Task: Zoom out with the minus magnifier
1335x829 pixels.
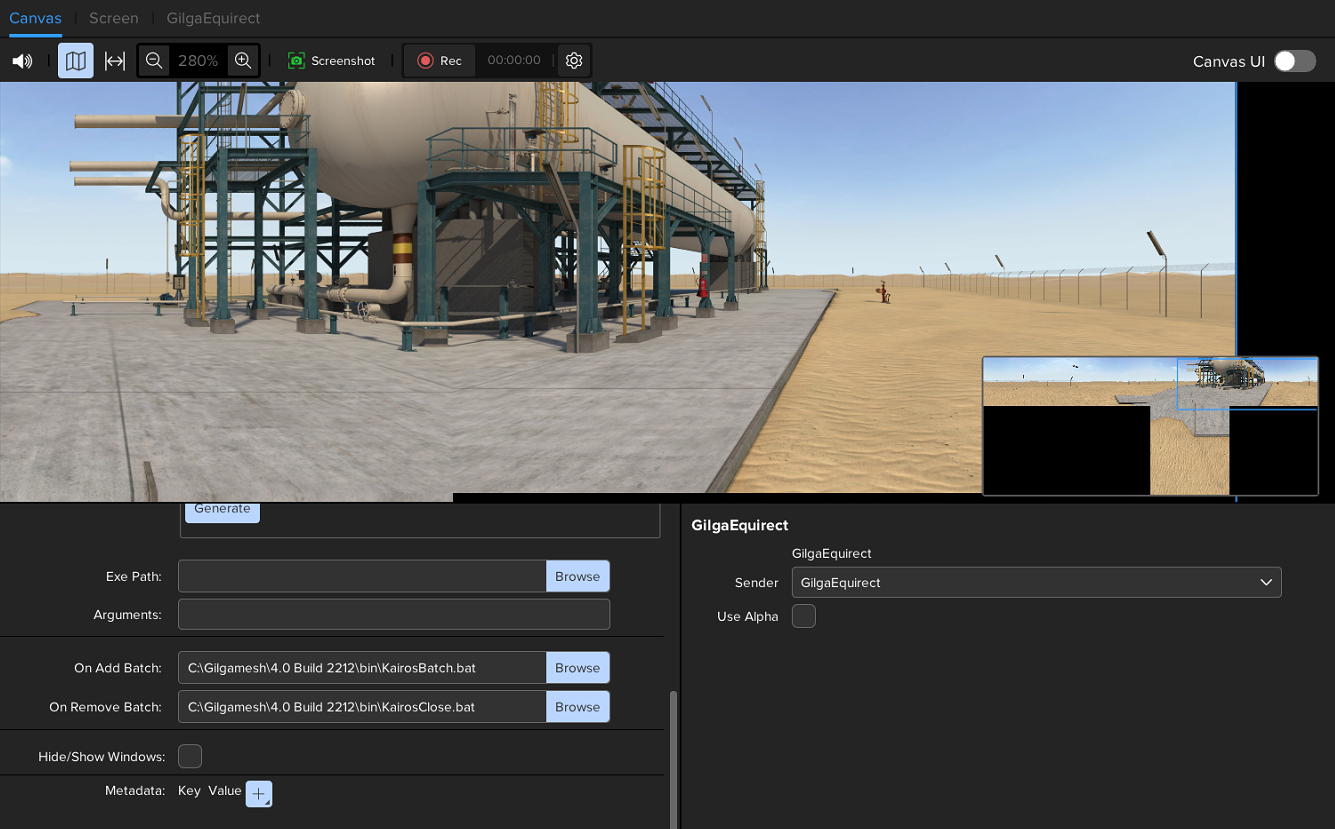Action: coord(154,61)
